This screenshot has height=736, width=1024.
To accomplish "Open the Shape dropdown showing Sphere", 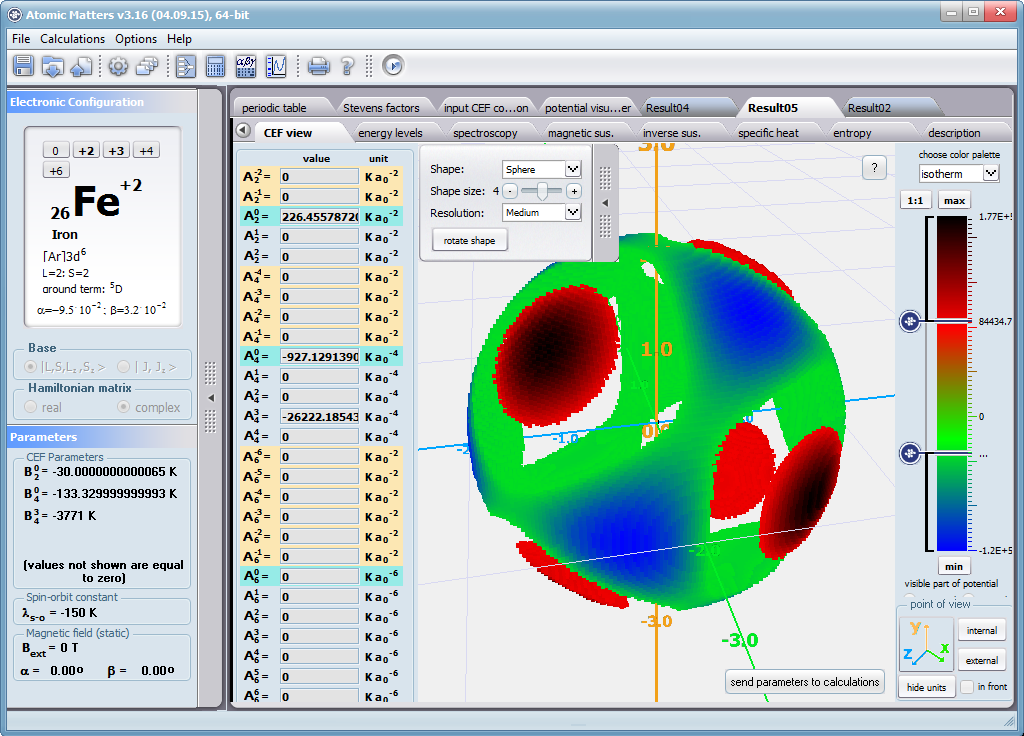I will tap(573, 169).
